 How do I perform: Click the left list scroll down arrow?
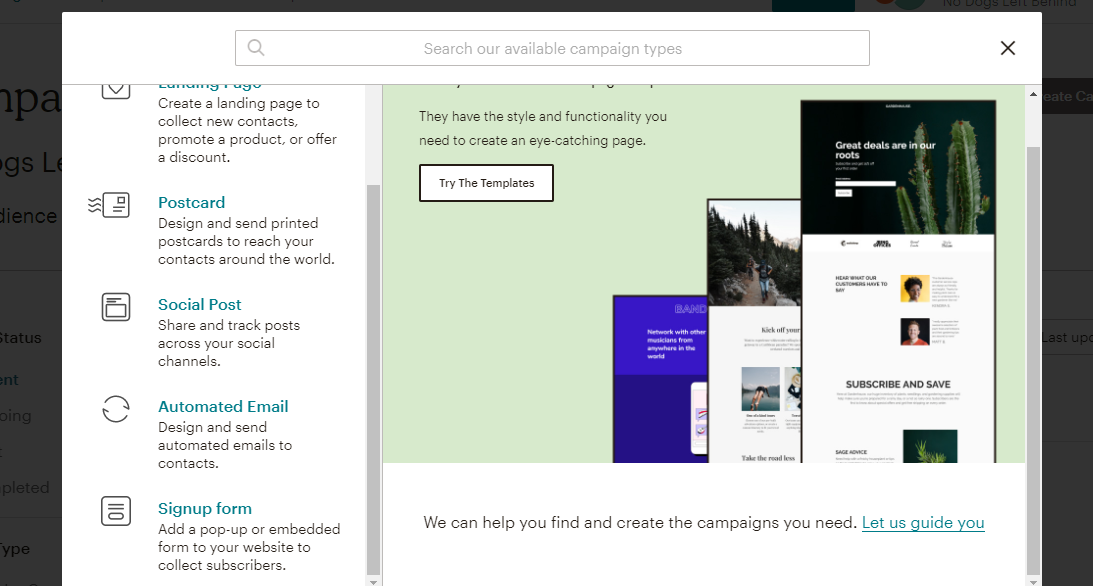(x=373, y=581)
